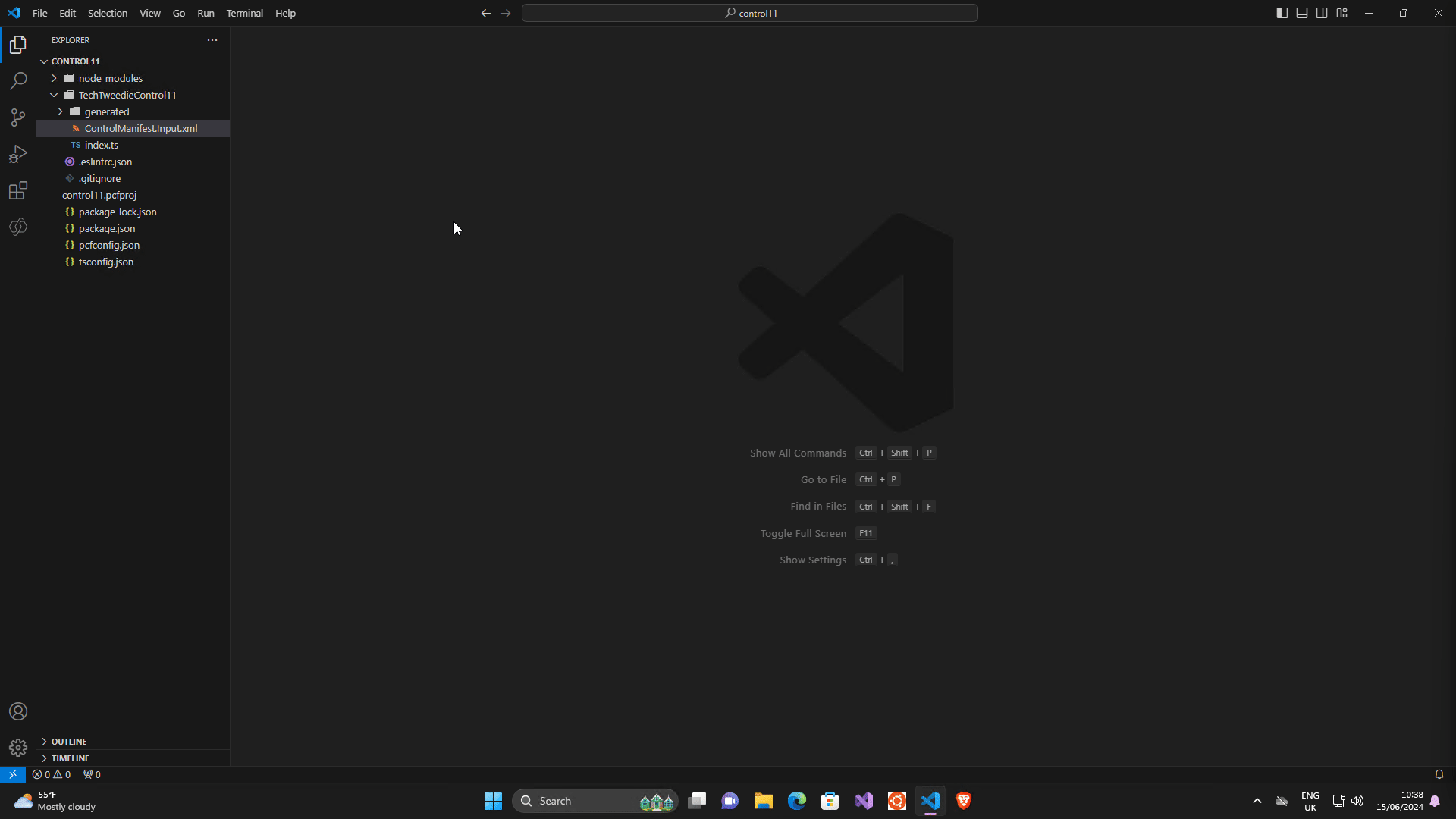Open the Search view in the activity bar
The image size is (1456, 819).
(x=17, y=80)
